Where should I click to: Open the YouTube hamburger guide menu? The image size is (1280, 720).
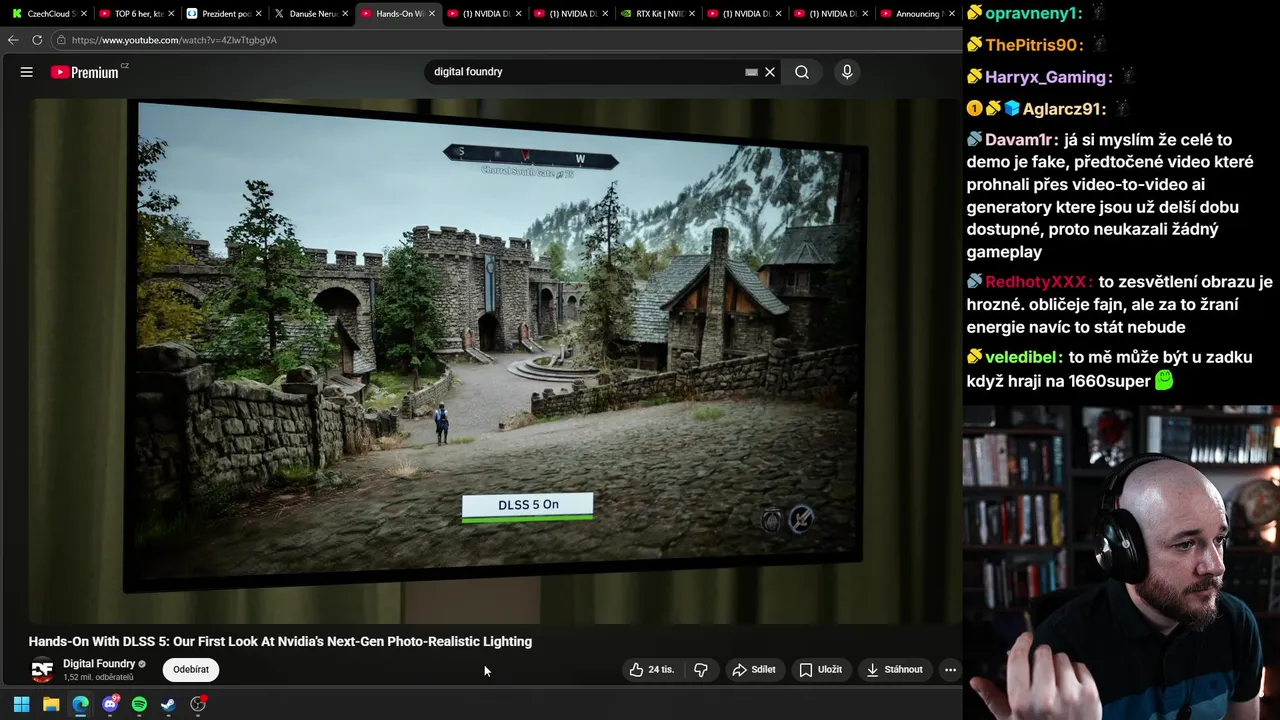click(x=27, y=72)
